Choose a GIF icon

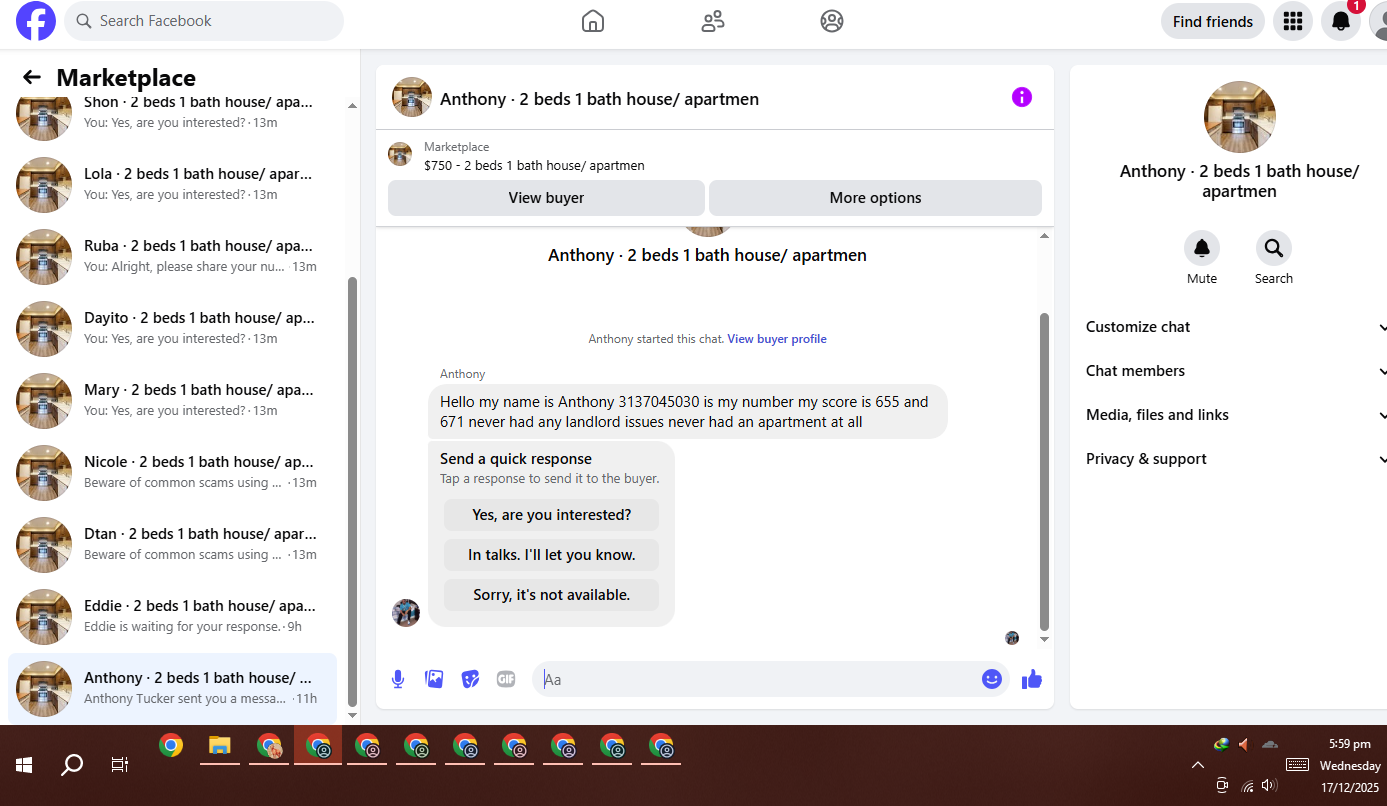(x=506, y=679)
